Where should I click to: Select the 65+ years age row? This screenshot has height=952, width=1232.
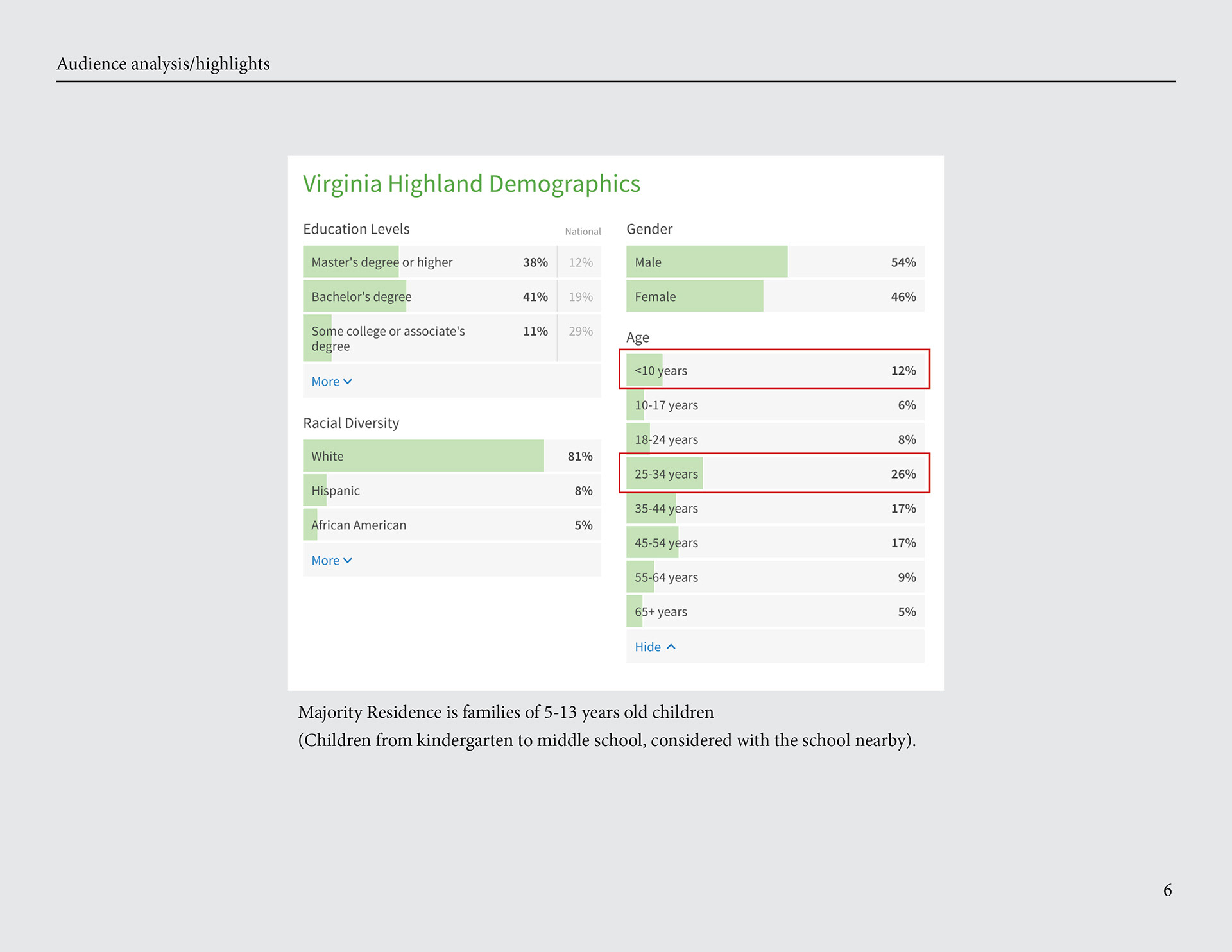pyautogui.click(x=775, y=612)
